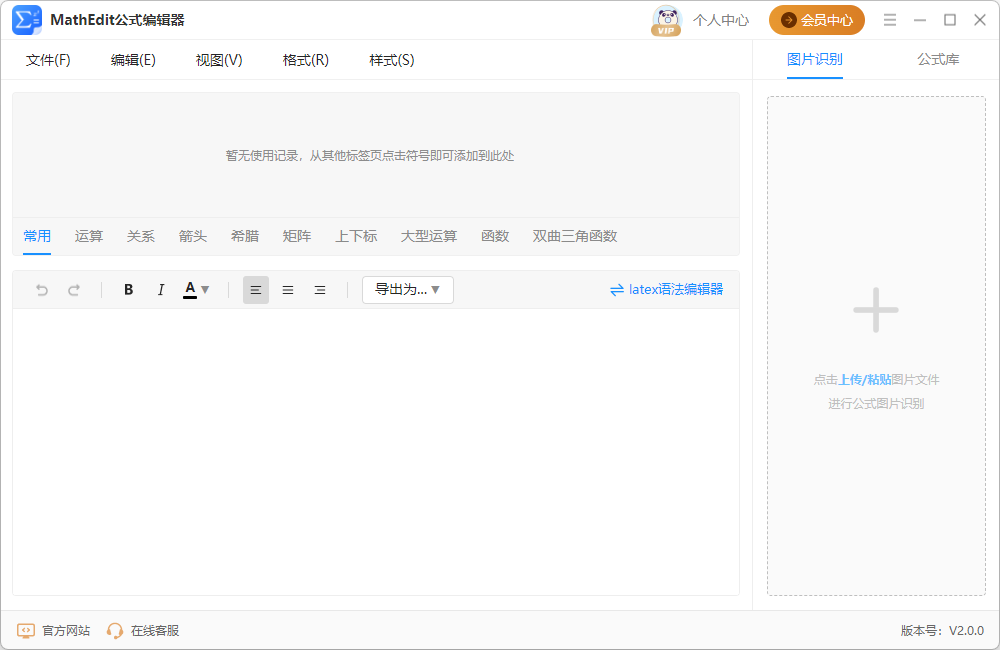Image resolution: width=1000 pixels, height=650 pixels.
Task: Select the 上下标 symbol tab
Action: [x=357, y=236]
